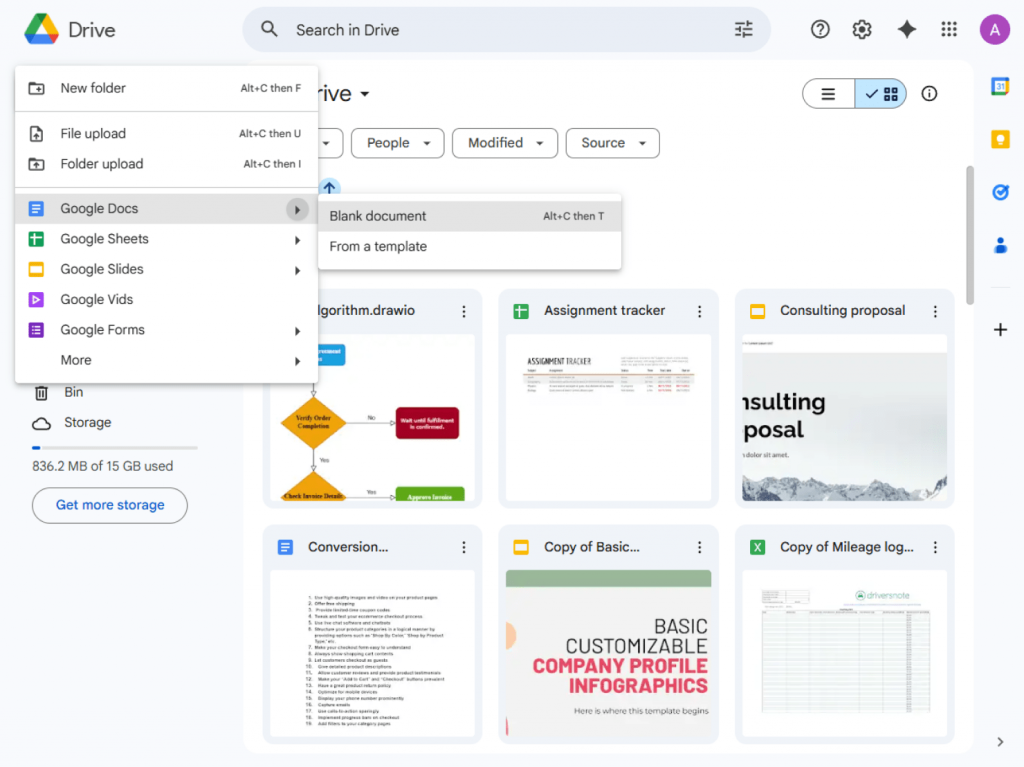Click Get more storage button
1024x767 pixels.
[x=110, y=505]
